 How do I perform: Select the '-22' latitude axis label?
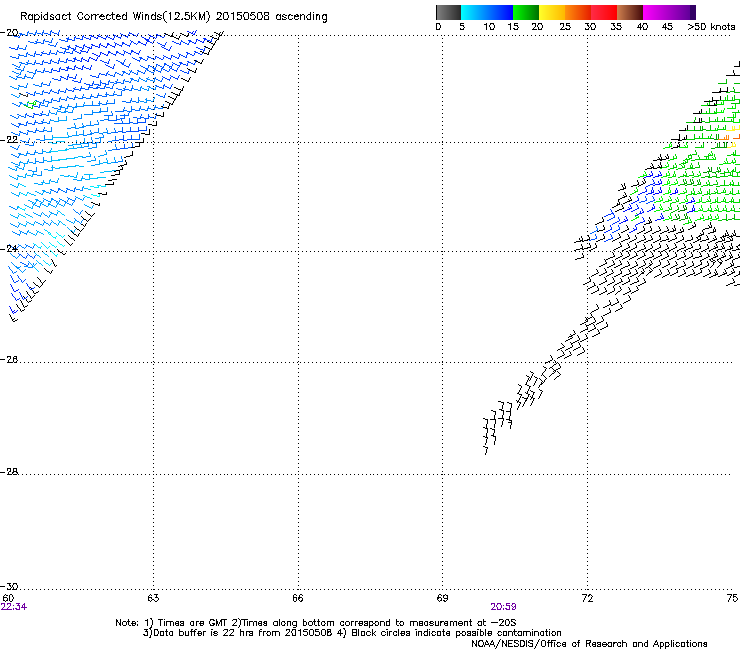(x=9, y=140)
